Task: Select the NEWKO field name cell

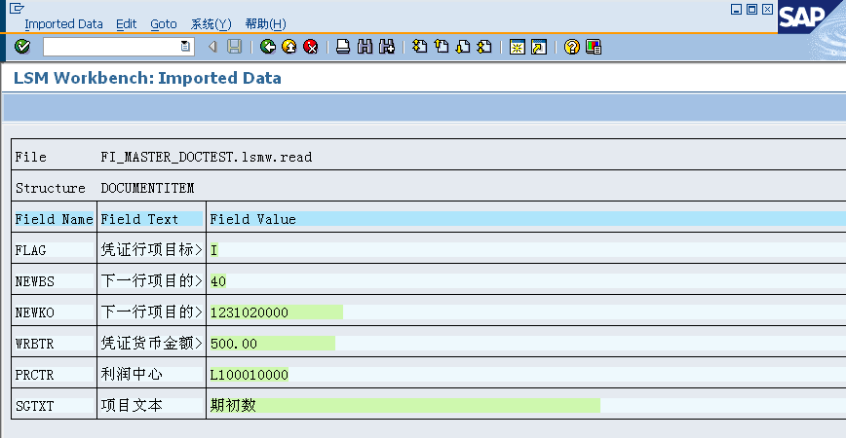Action: point(54,312)
